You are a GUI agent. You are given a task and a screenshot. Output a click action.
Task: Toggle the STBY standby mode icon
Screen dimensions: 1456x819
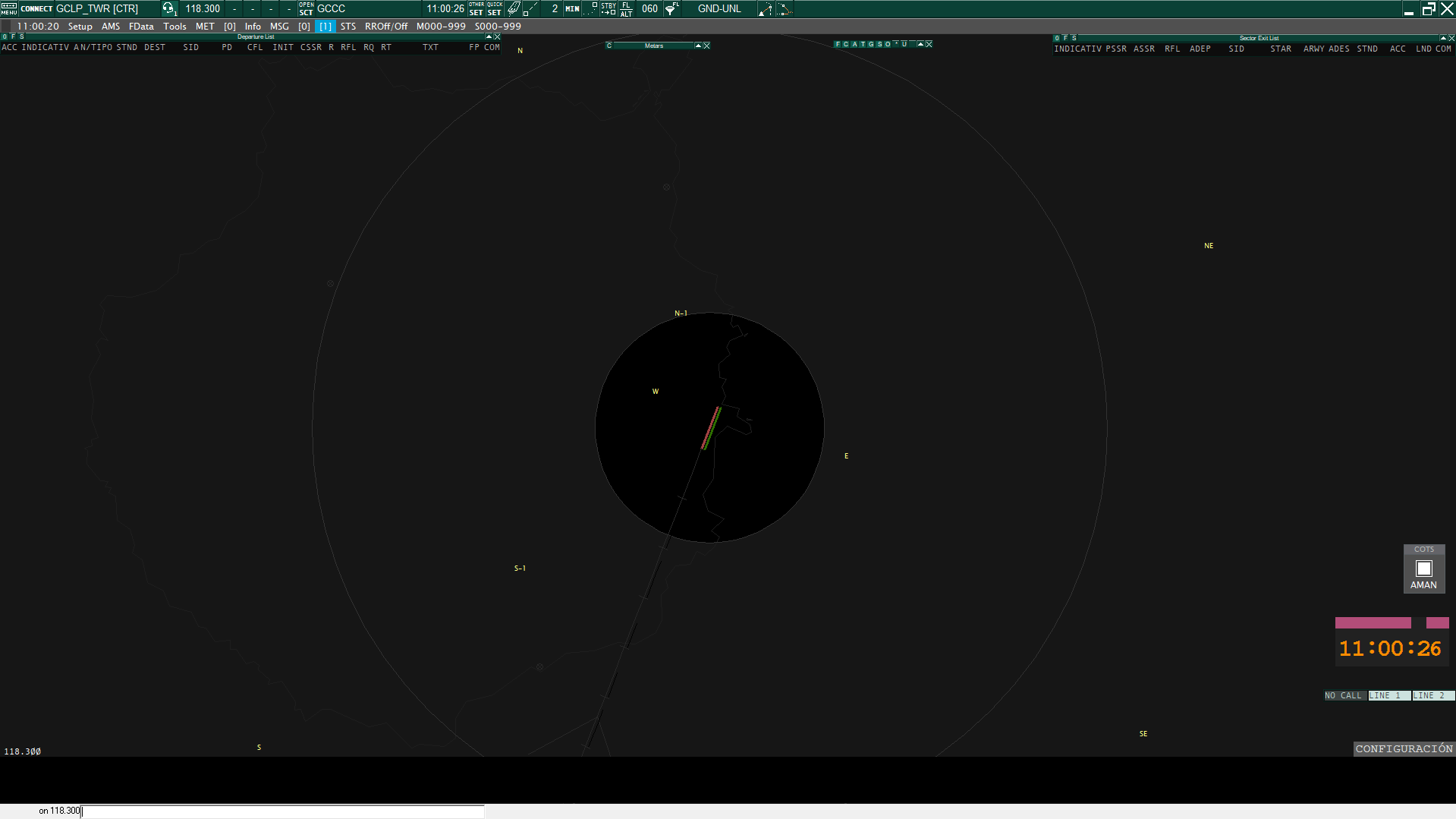pyautogui.click(x=609, y=9)
